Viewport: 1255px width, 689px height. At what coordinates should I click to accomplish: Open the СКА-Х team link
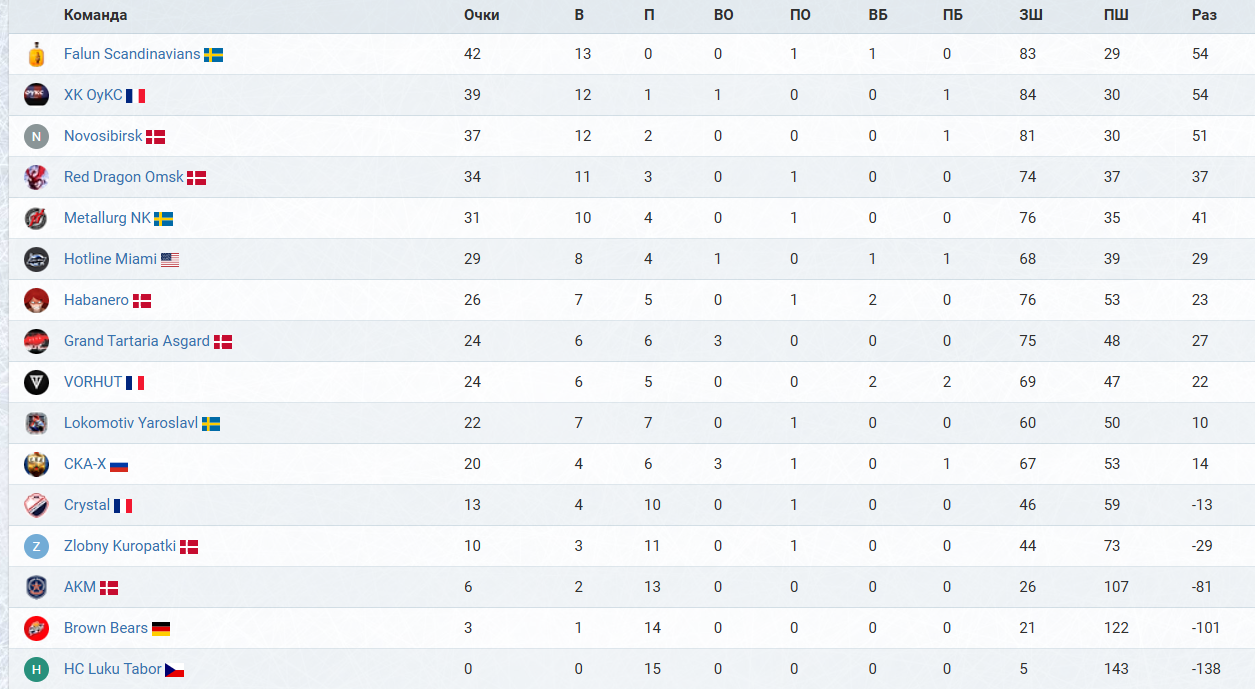[x=85, y=464]
